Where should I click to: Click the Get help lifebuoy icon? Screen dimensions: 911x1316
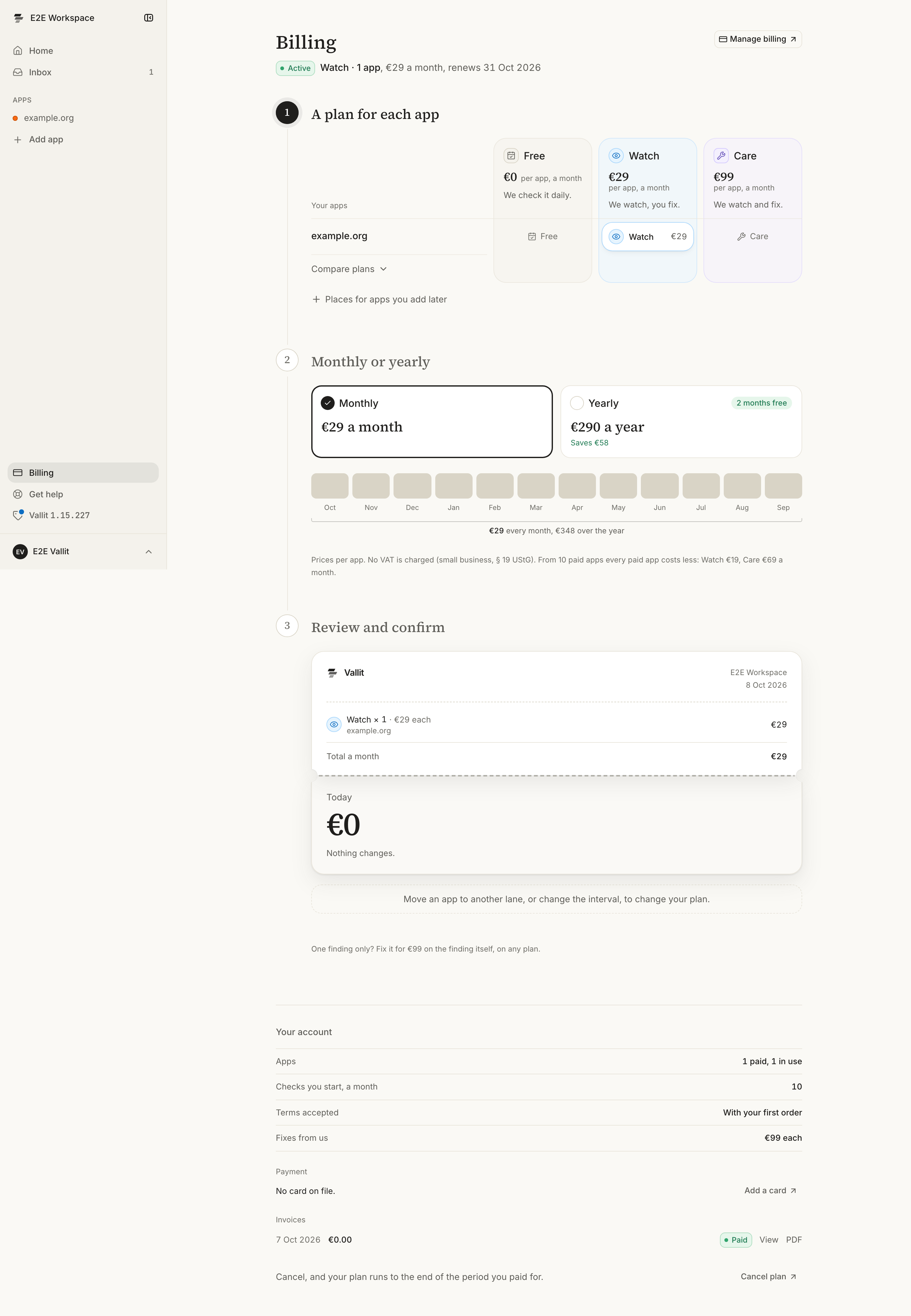[18, 494]
